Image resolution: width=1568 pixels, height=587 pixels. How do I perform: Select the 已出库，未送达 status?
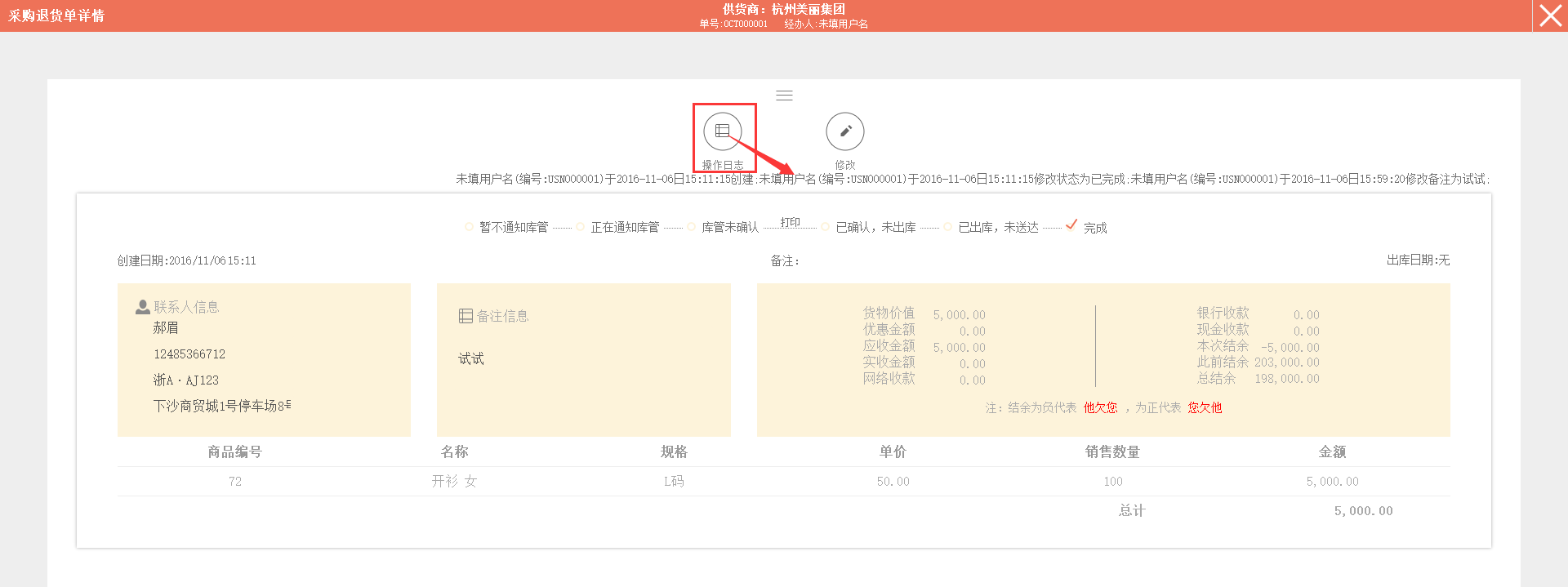pyautogui.click(x=947, y=227)
